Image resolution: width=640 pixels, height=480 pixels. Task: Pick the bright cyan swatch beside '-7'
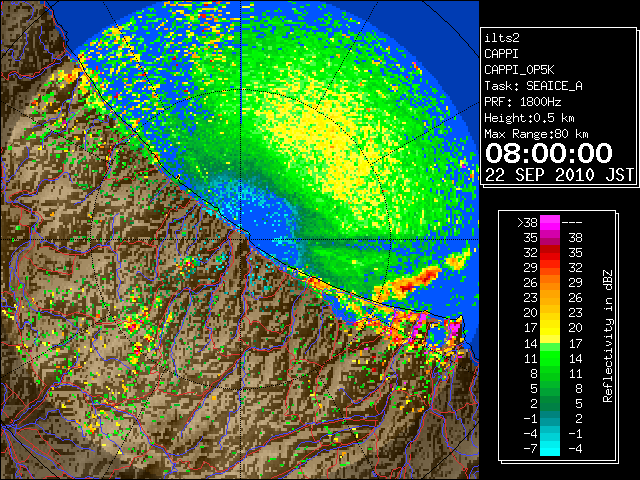(x=550, y=449)
